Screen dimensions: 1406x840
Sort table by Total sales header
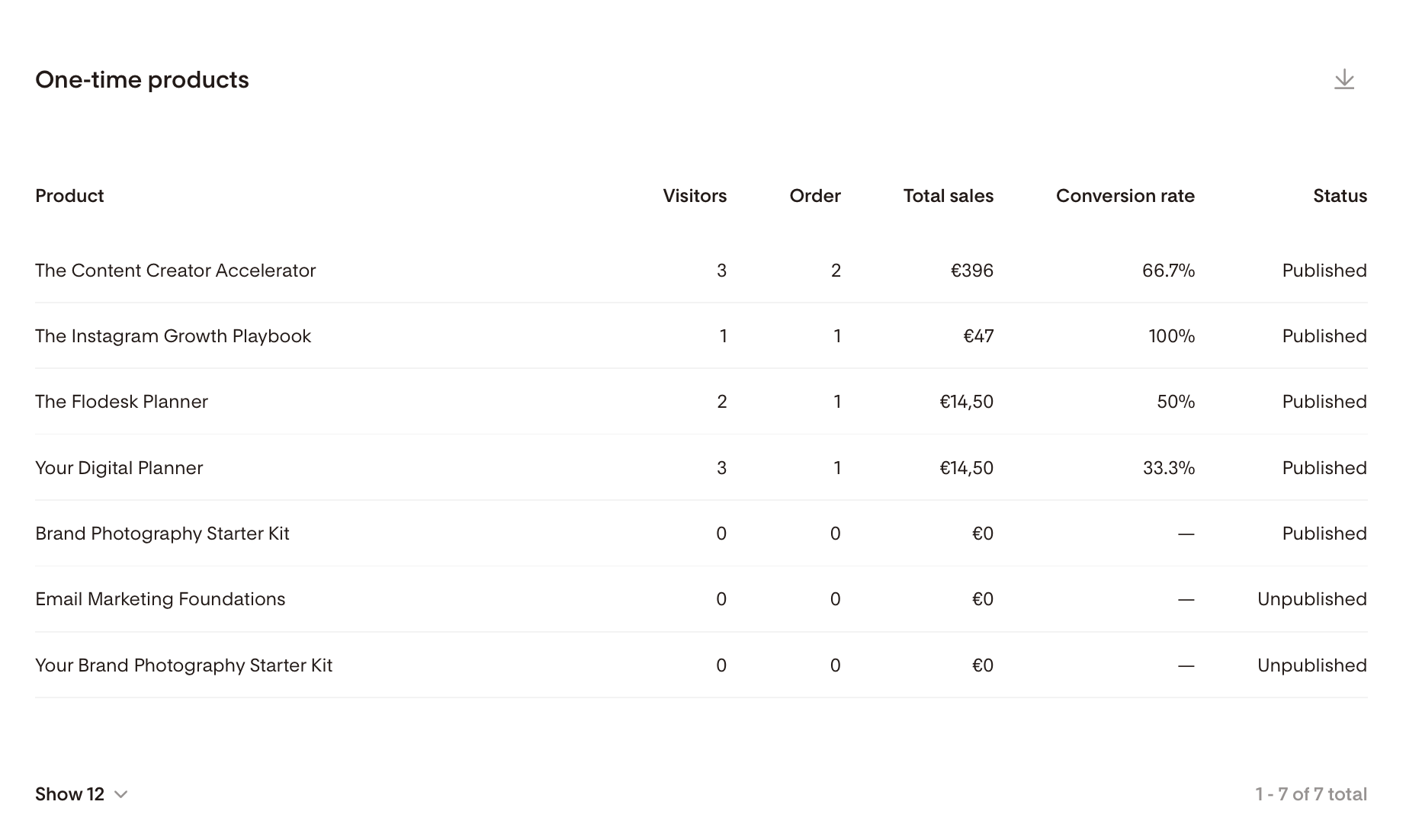949,196
